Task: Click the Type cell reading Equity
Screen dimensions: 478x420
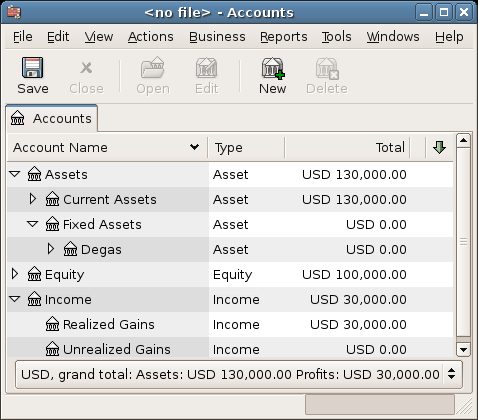Action: [232, 275]
